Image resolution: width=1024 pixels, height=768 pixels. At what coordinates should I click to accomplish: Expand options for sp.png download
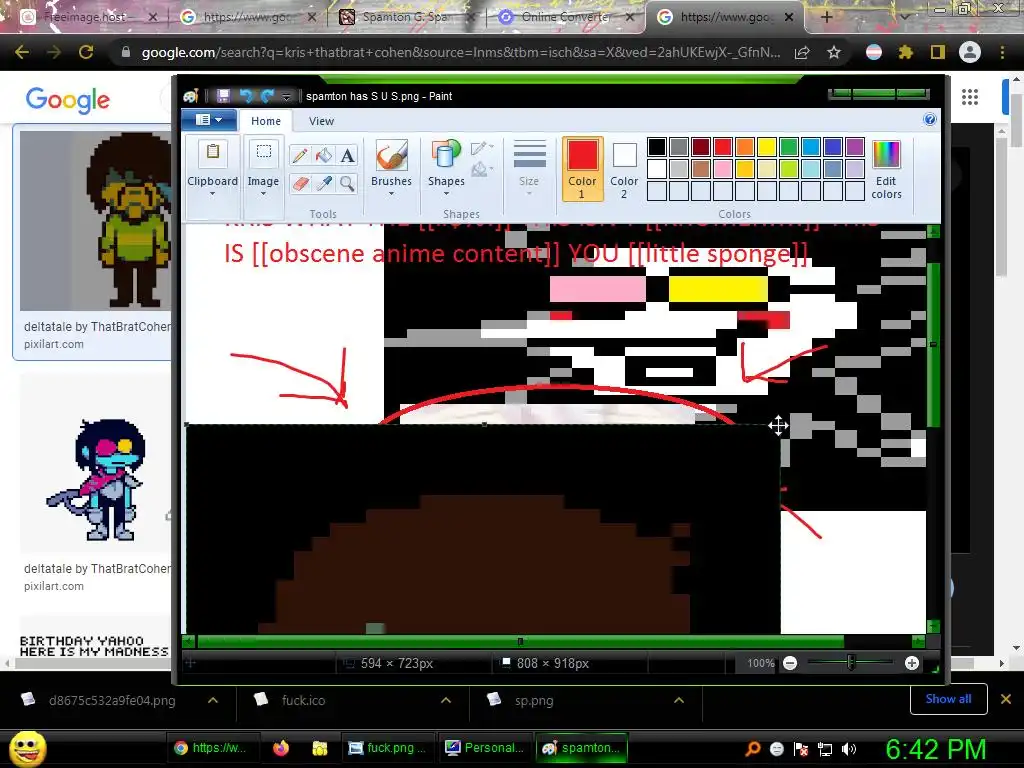coord(679,700)
